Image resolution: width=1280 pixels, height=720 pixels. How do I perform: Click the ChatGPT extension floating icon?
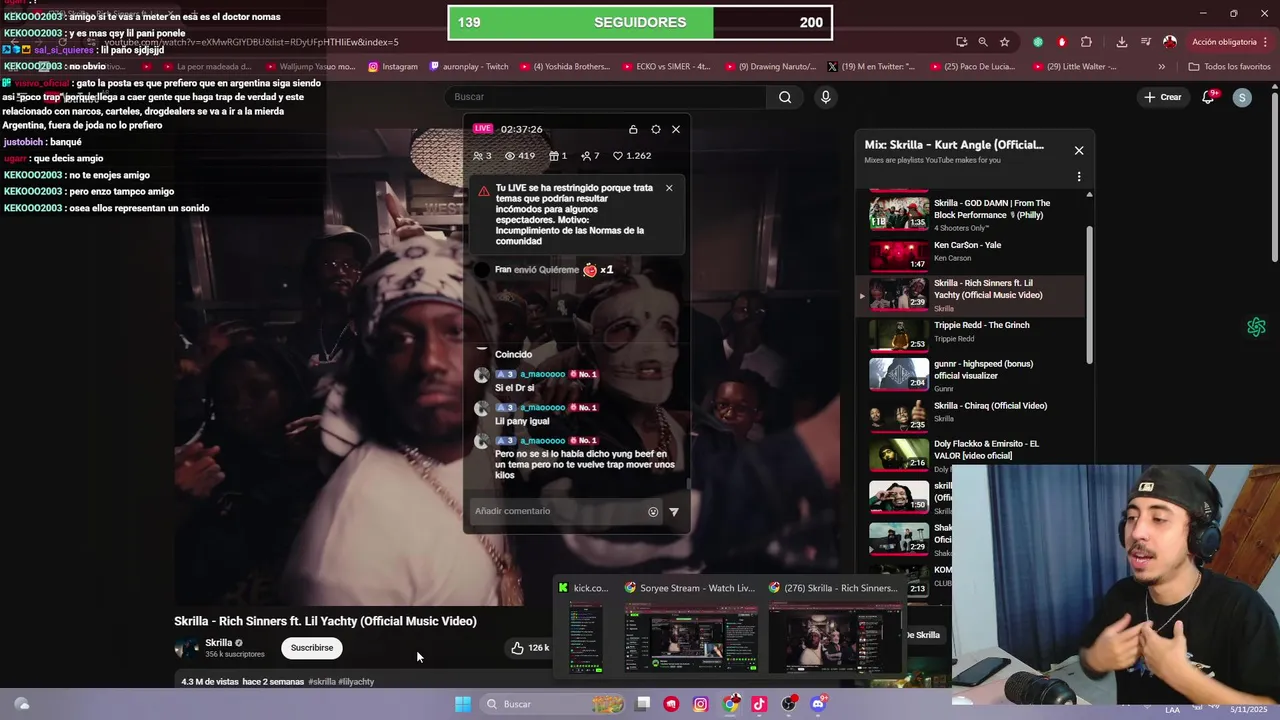1256,327
